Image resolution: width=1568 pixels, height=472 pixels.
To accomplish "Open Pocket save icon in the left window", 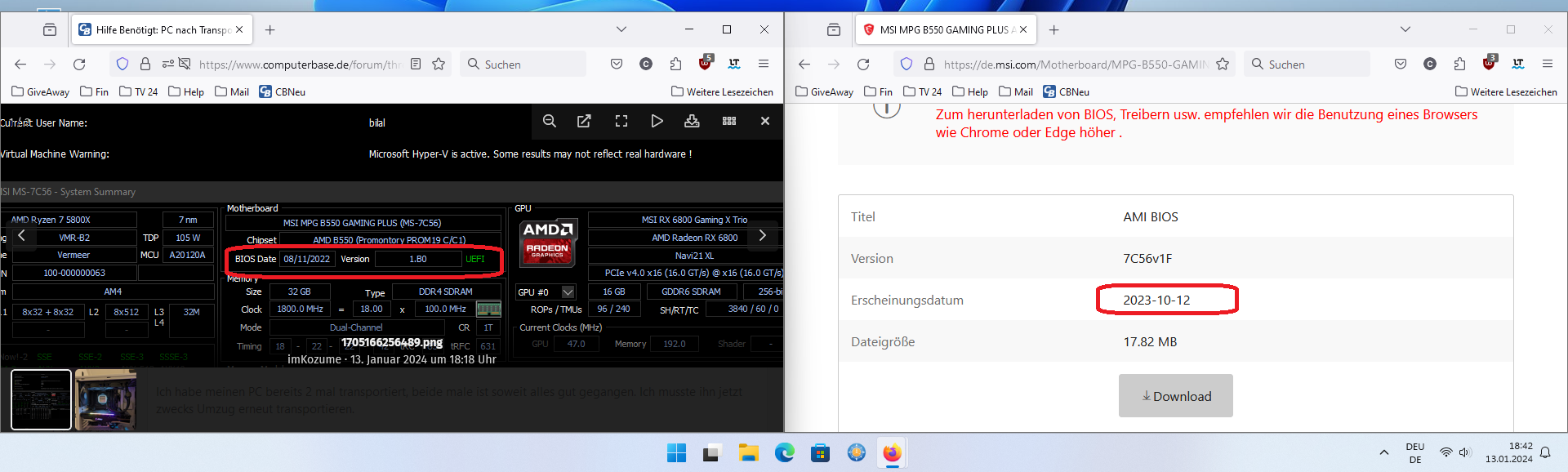I will click(x=617, y=65).
